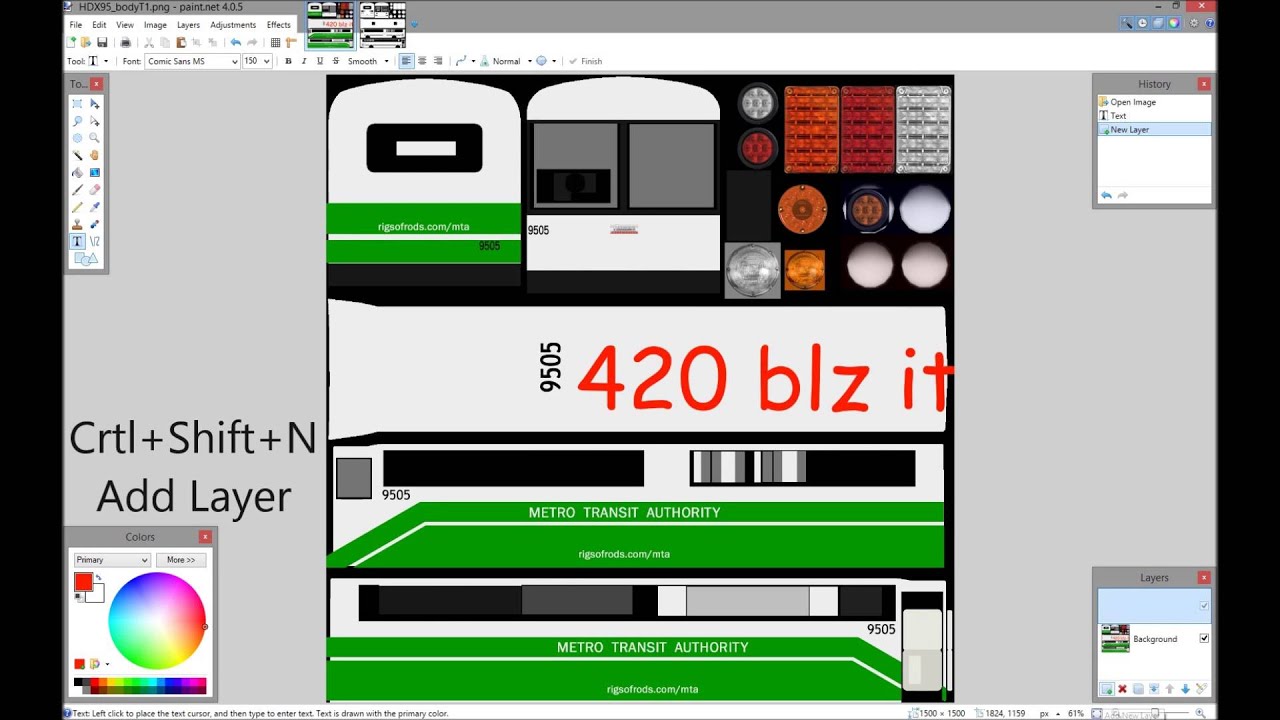Open the View menu
The width and height of the screenshot is (1280, 720).
125,24
